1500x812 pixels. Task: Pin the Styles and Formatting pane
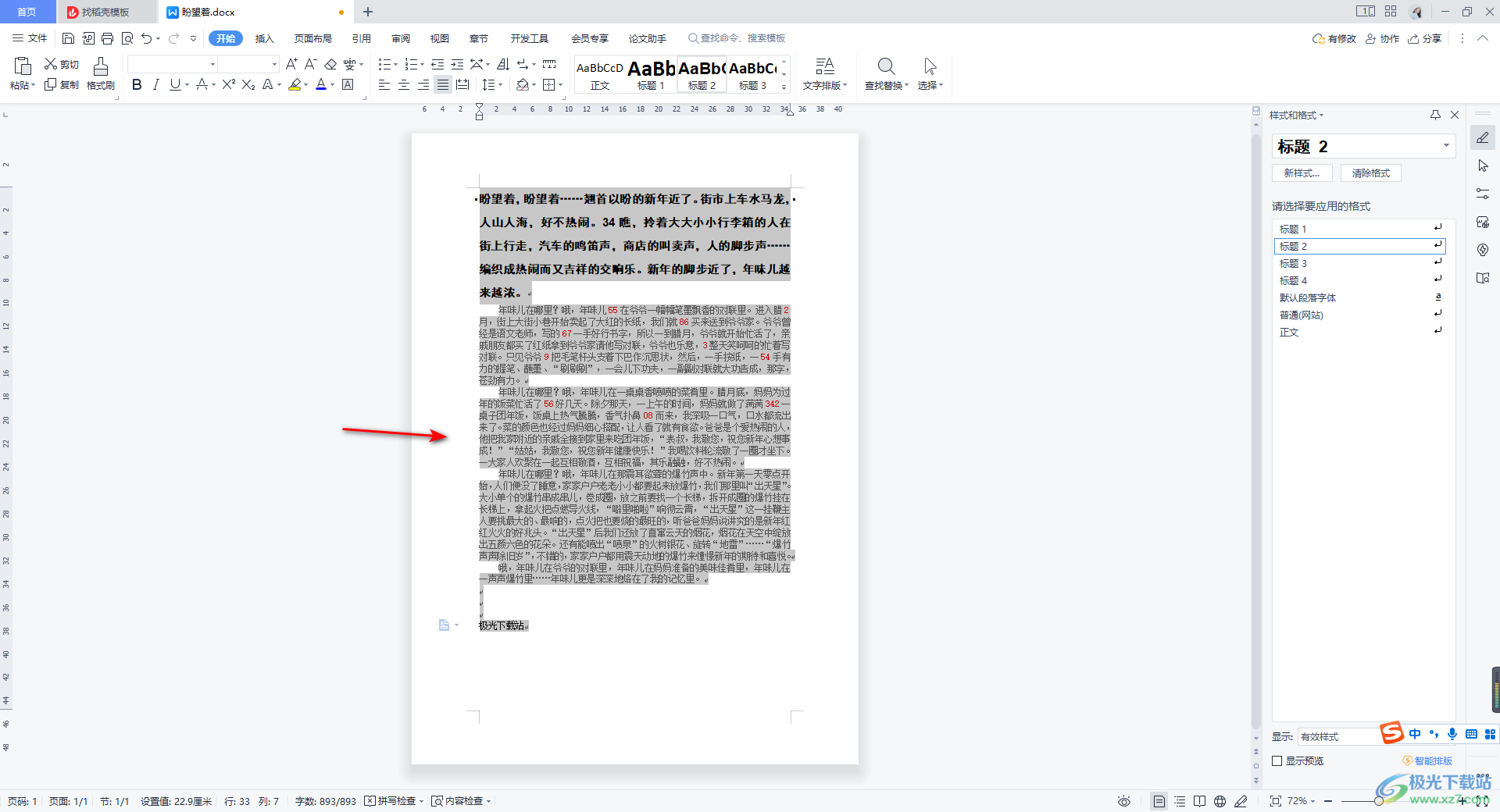(x=1435, y=115)
